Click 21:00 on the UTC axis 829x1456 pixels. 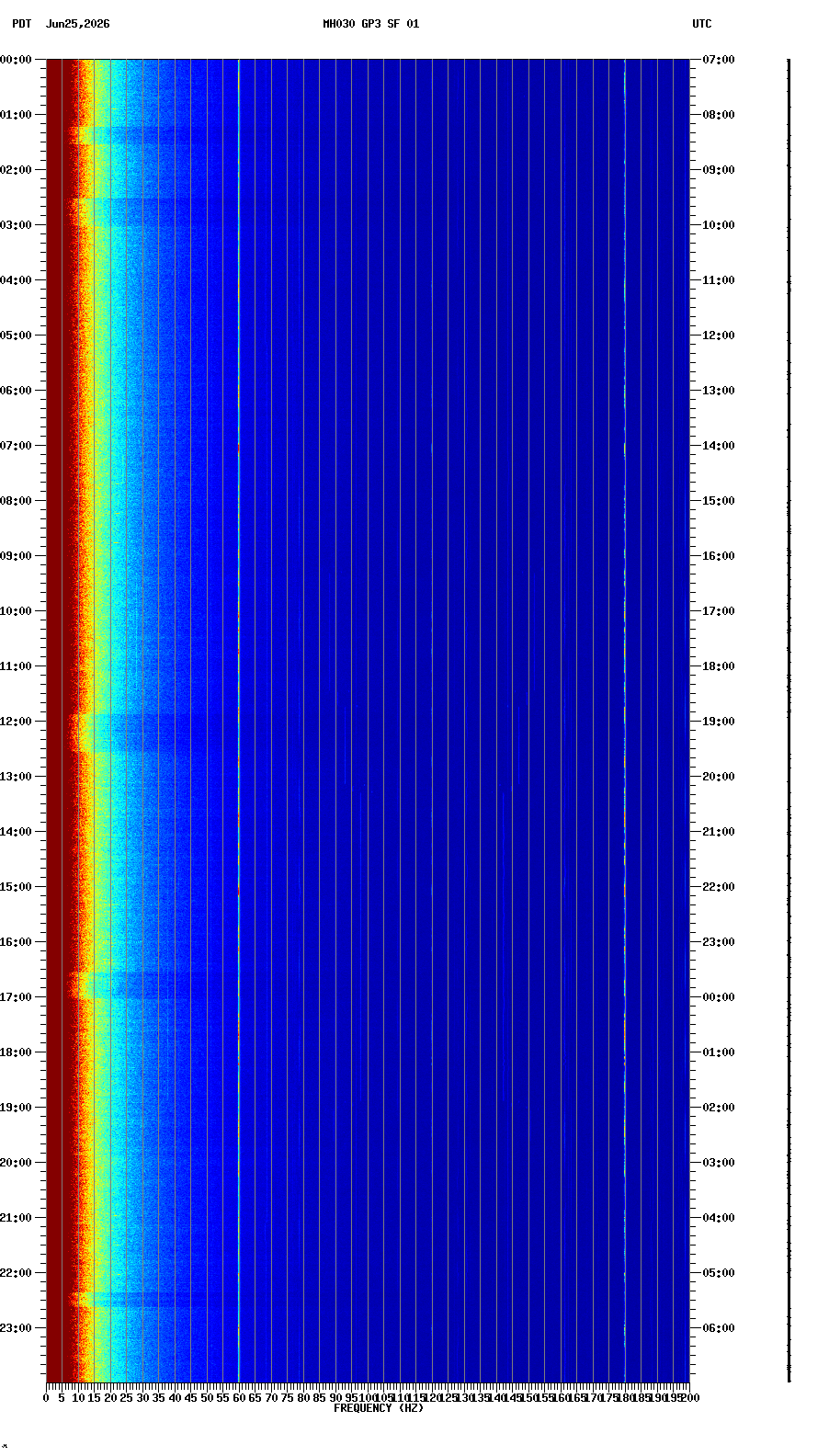click(719, 832)
